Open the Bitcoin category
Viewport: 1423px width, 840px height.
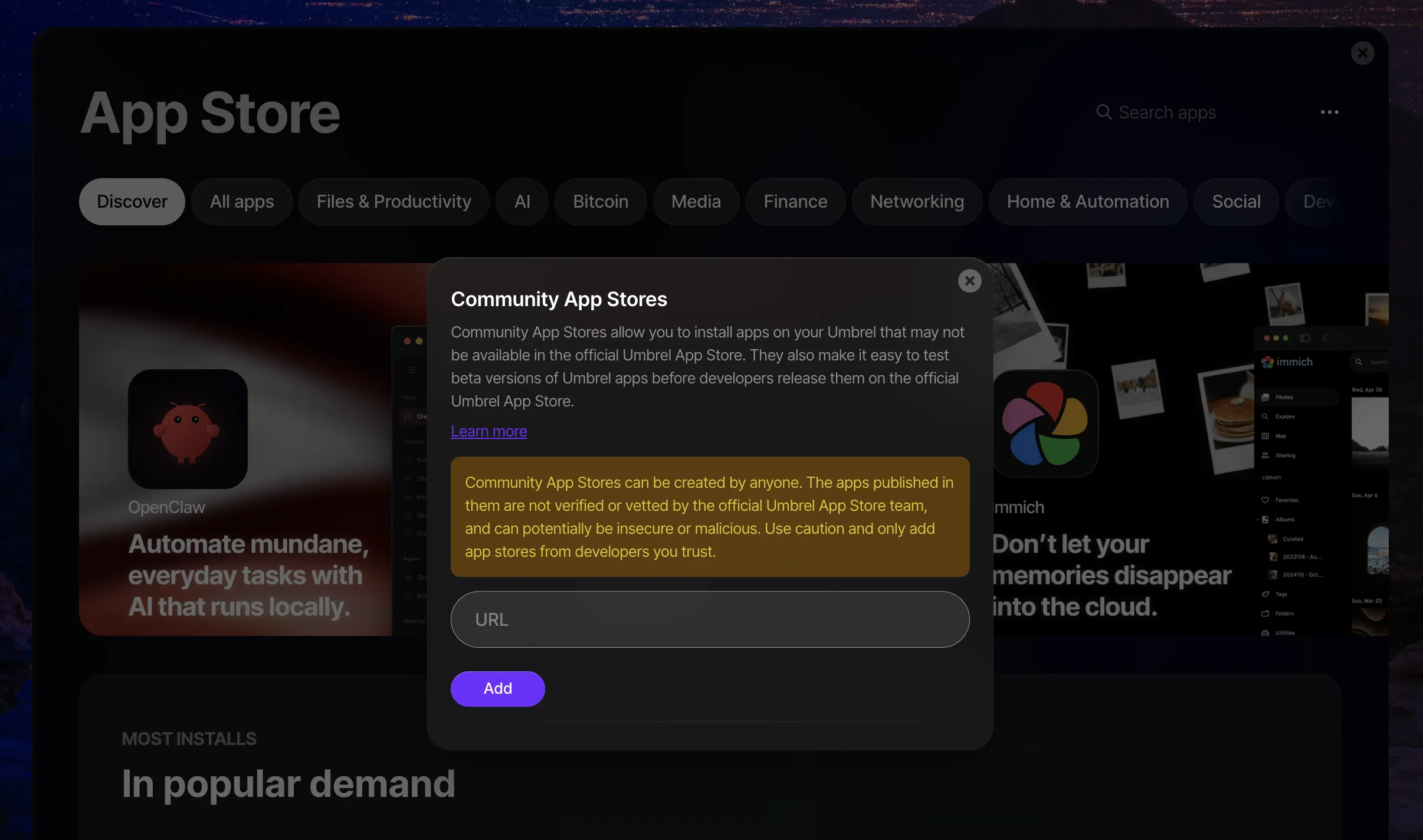601,202
